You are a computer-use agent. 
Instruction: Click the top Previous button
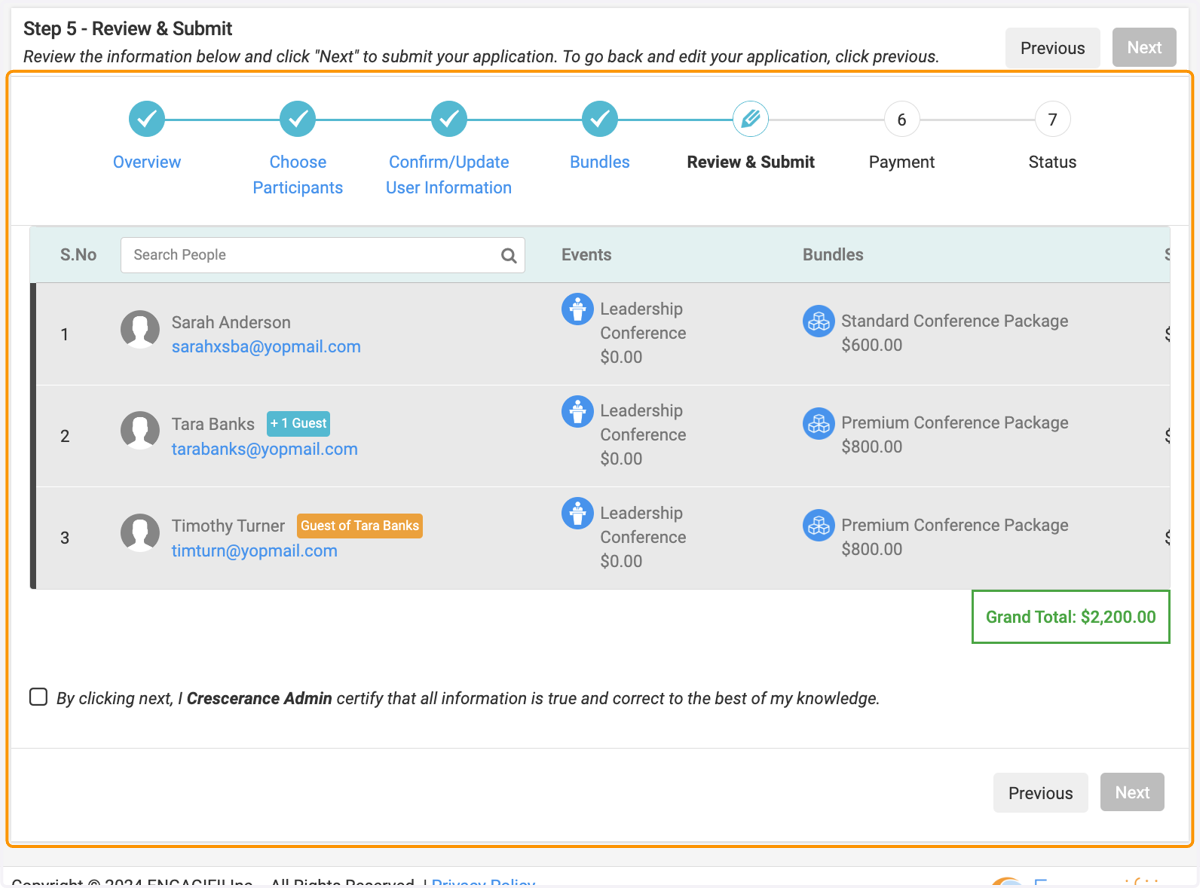click(x=1052, y=48)
